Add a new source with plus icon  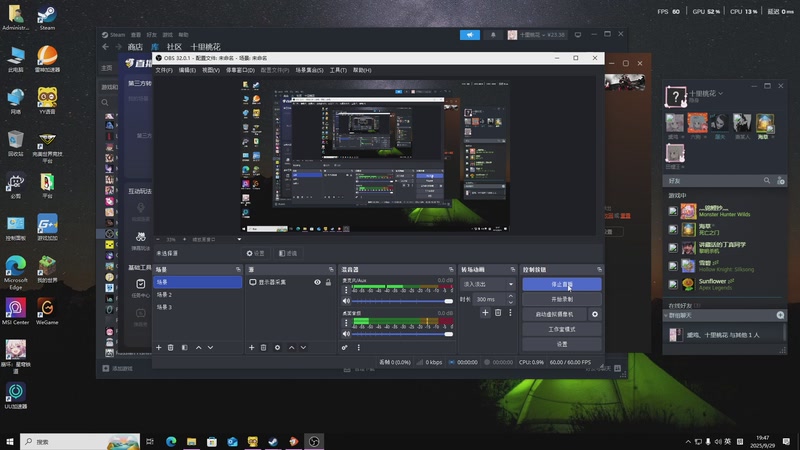click(252, 347)
